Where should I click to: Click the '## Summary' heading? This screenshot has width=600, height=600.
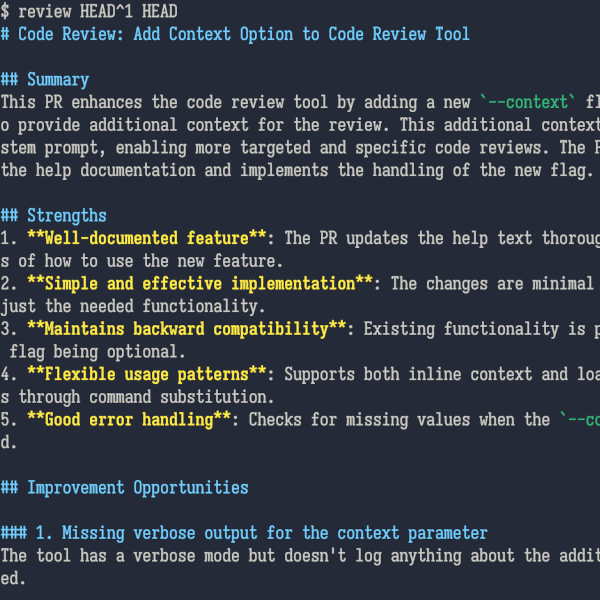coord(45,80)
